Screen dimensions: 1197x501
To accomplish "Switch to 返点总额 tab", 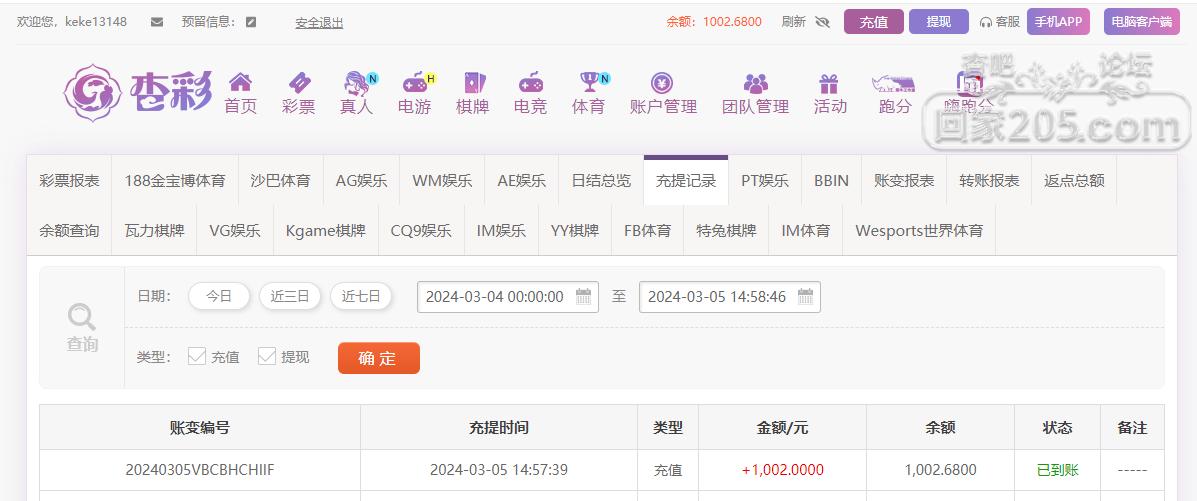I will (x=1074, y=181).
